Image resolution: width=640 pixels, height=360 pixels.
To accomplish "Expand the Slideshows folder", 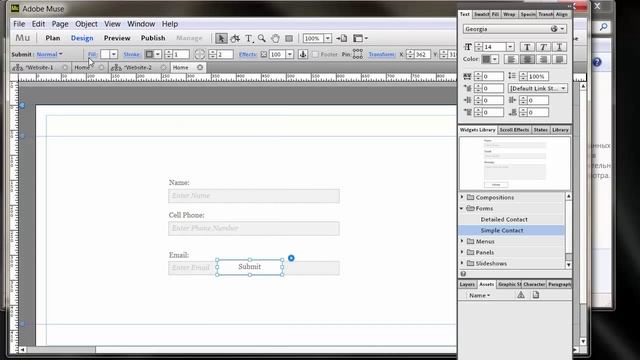I will (462, 263).
